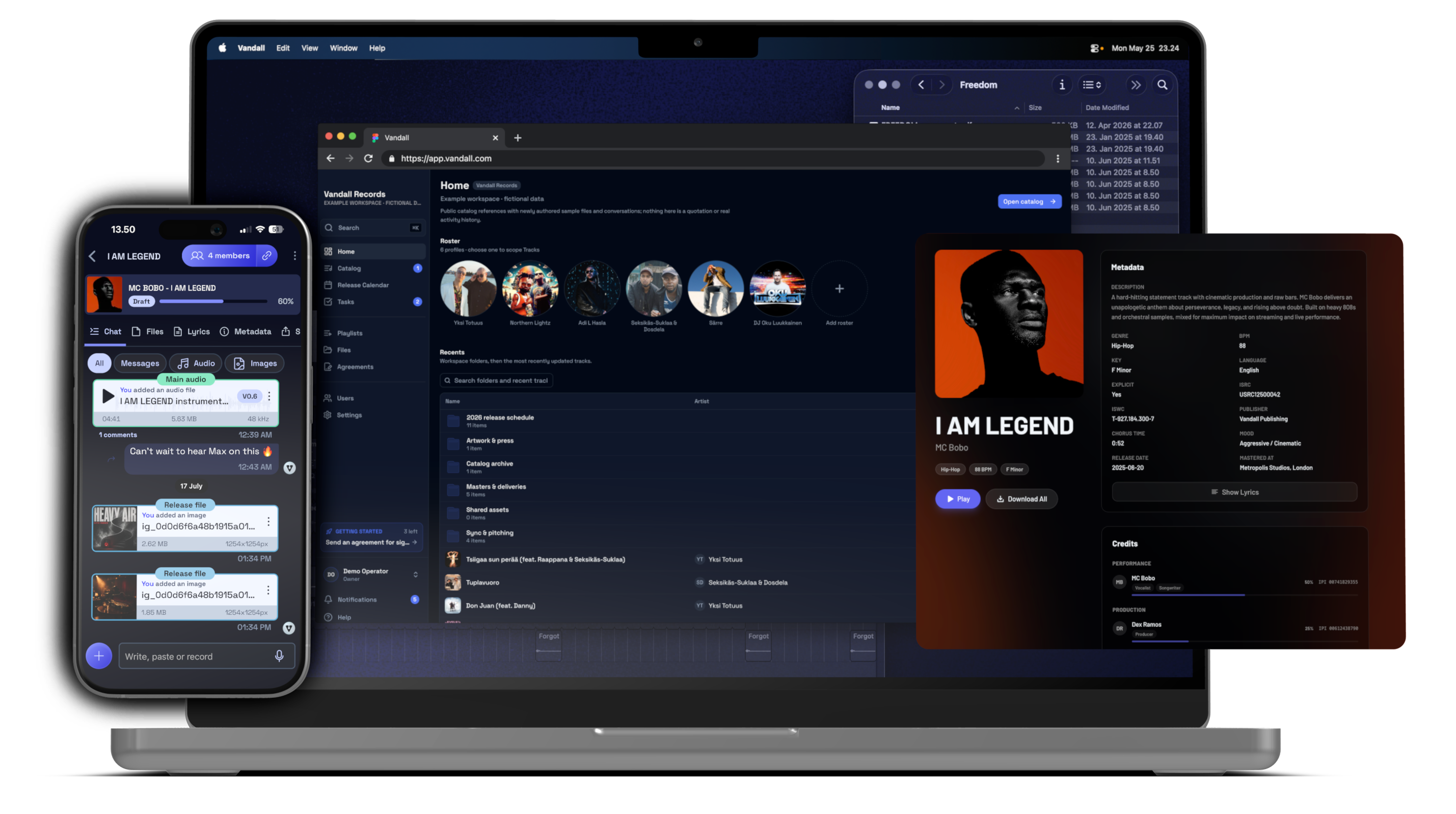Select the Northern Lightz roster profile

pos(530,288)
